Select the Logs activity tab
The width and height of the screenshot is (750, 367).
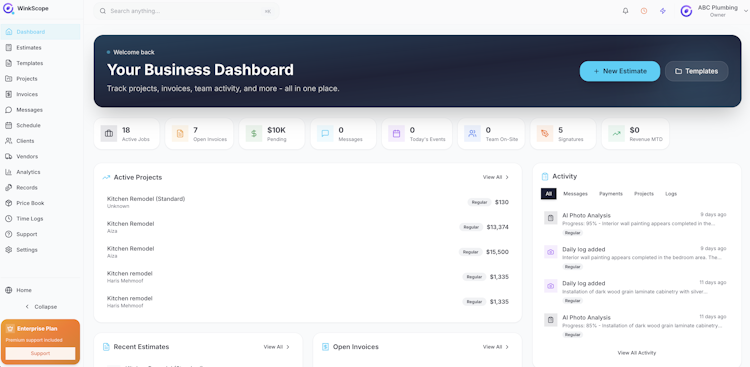[671, 194]
